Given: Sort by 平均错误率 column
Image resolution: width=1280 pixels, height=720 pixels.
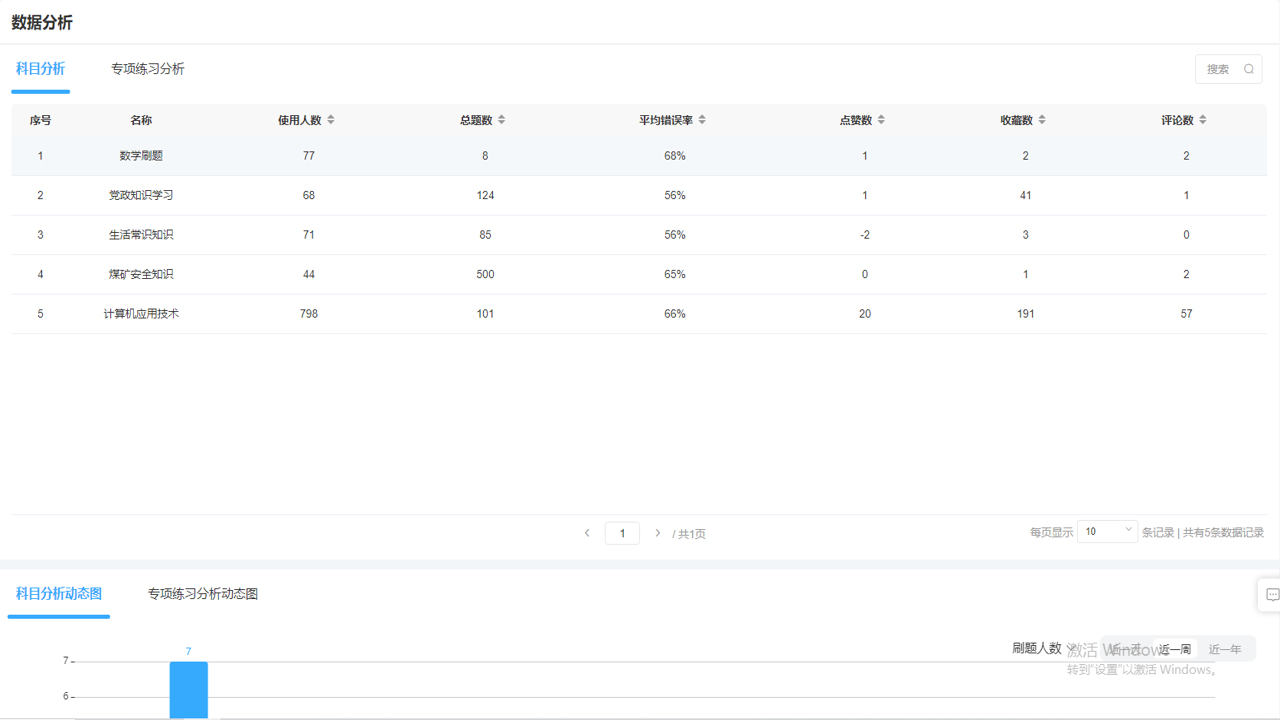Looking at the screenshot, I should click(702, 120).
